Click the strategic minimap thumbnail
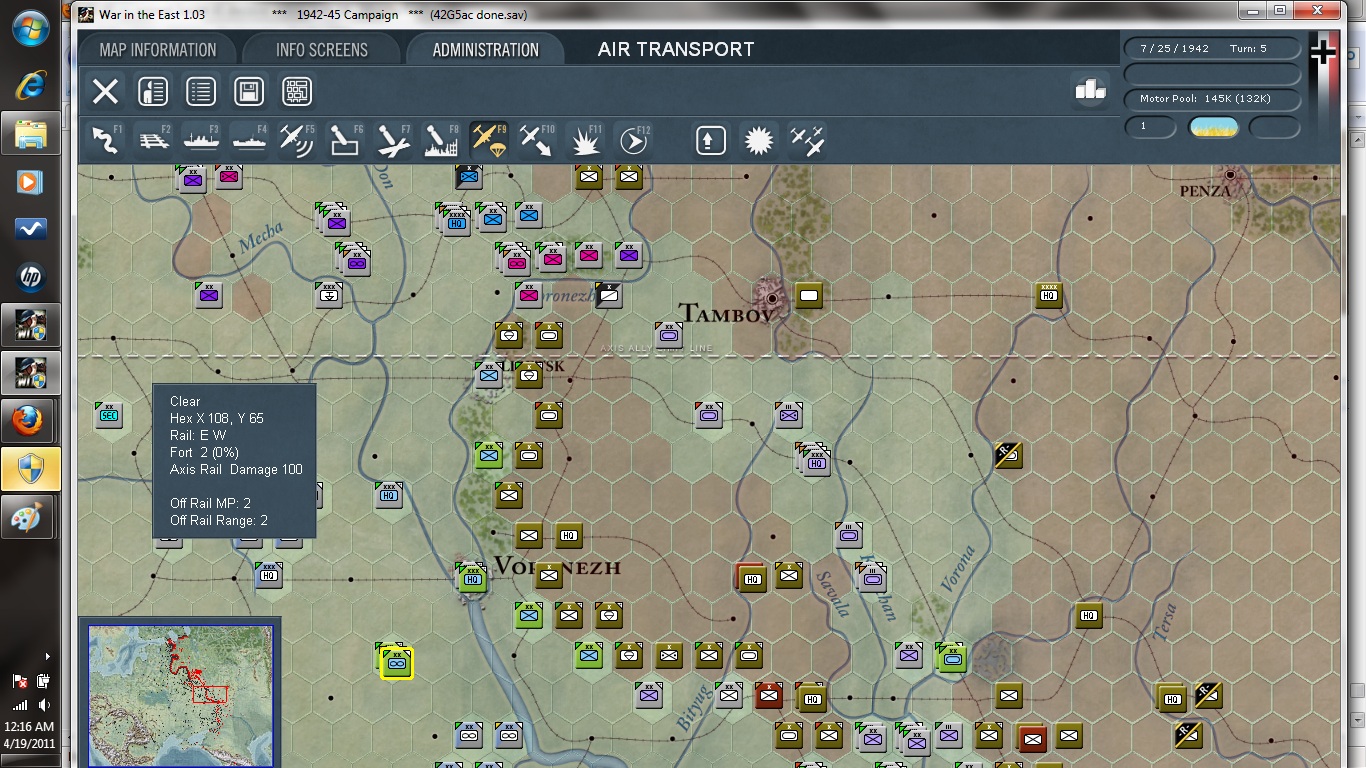 click(181, 695)
